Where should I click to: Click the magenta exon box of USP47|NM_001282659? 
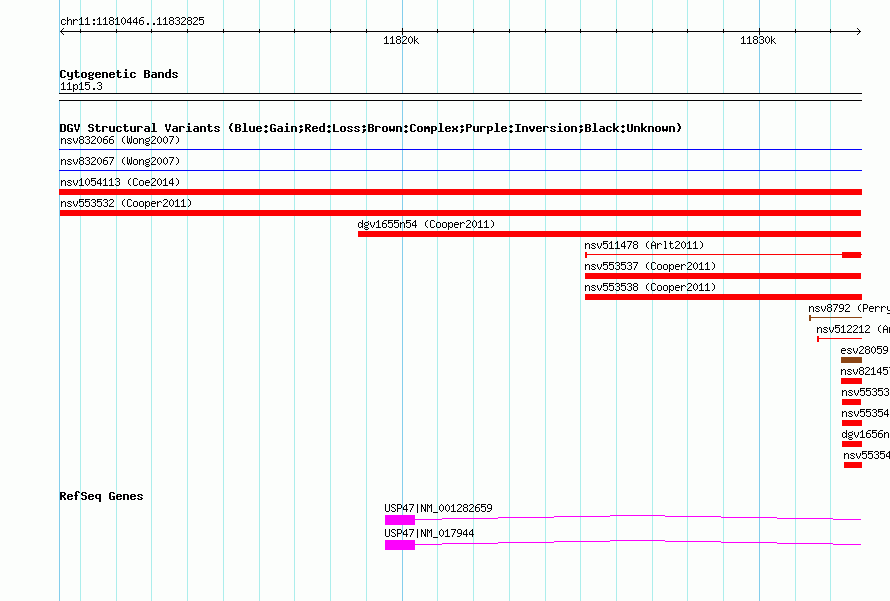[400, 520]
